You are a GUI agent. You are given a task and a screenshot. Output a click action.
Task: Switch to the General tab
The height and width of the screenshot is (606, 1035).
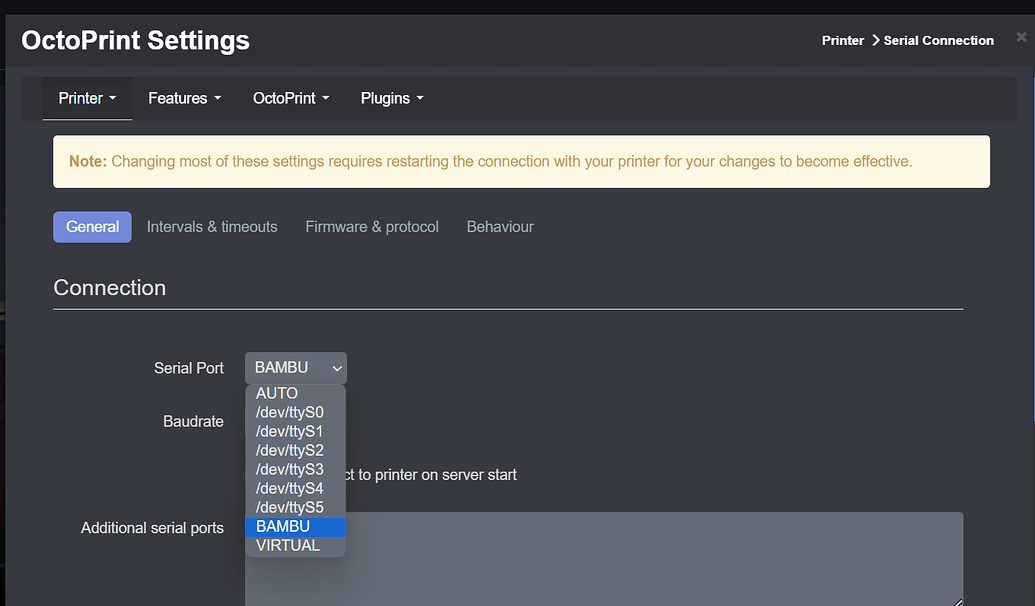[92, 227]
